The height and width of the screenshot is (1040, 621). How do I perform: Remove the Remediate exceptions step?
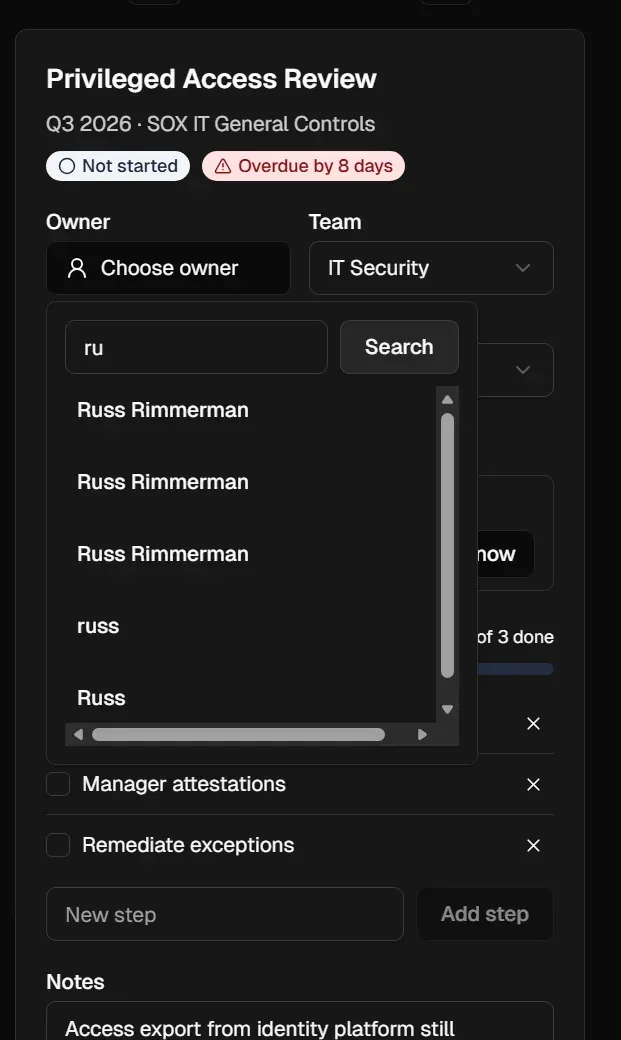533,846
